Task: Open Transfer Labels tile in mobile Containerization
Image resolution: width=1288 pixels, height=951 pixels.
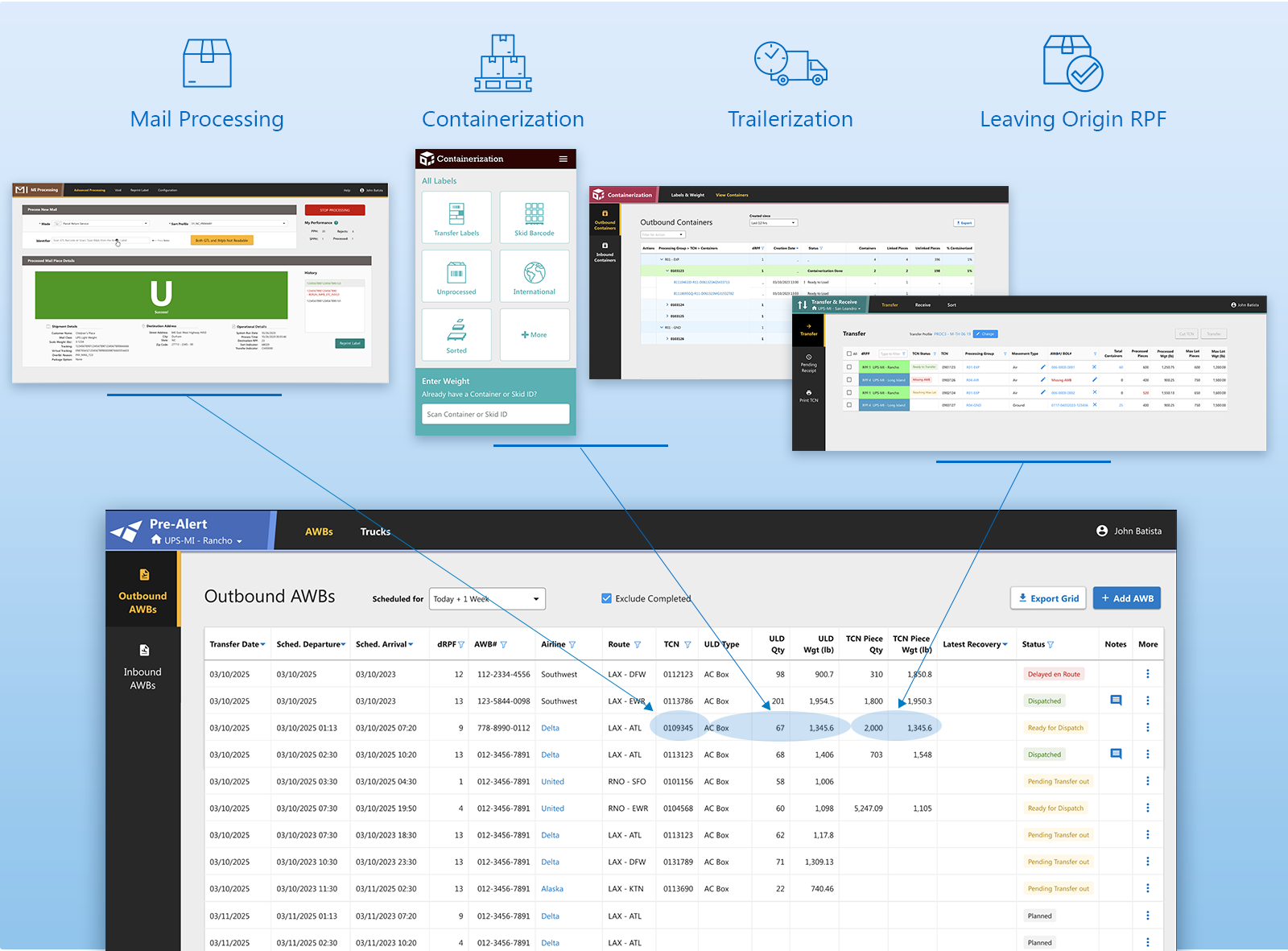Action: [x=456, y=217]
